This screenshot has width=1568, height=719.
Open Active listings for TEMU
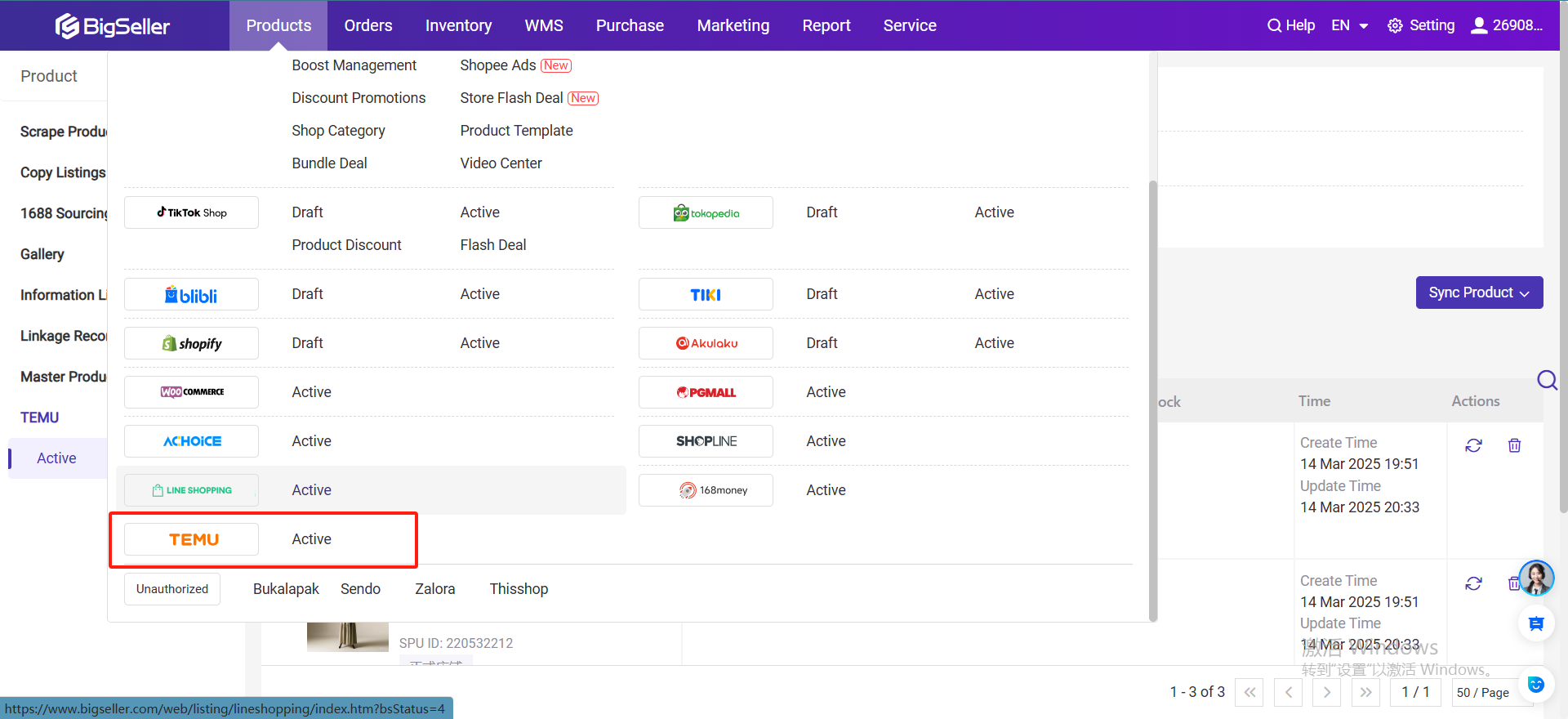(x=312, y=539)
